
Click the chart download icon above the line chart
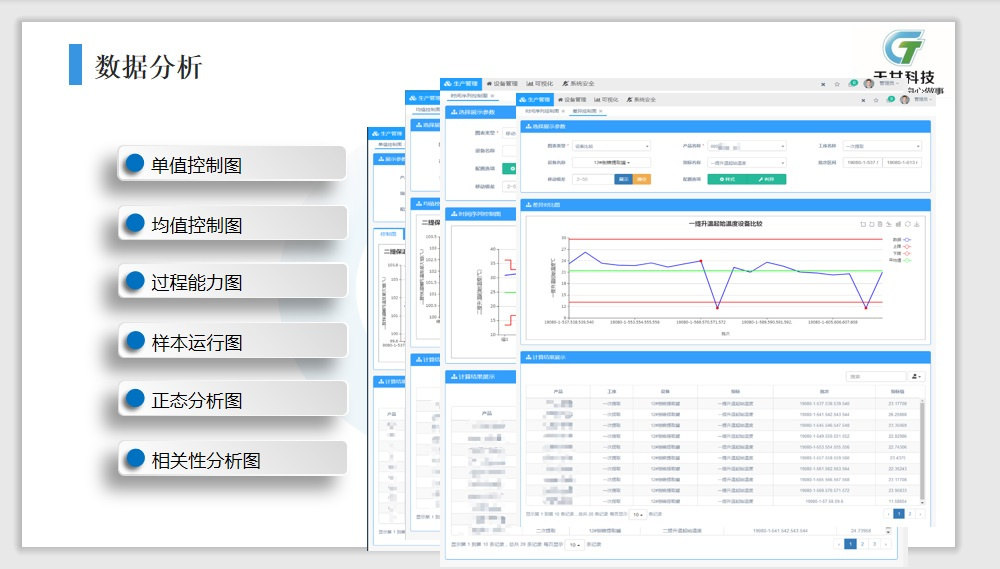[918, 223]
